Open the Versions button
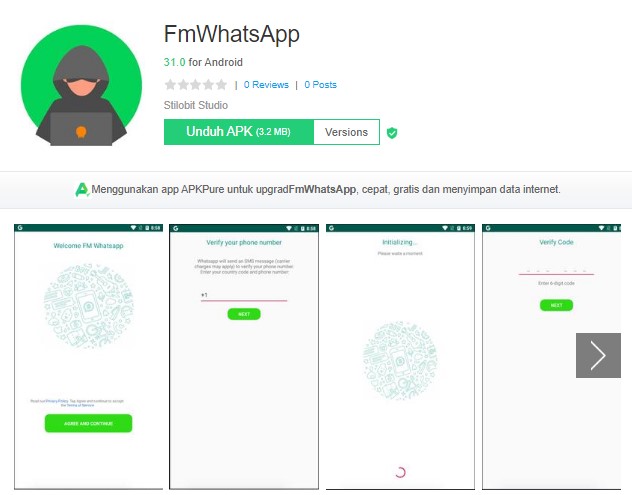 pos(347,132)
